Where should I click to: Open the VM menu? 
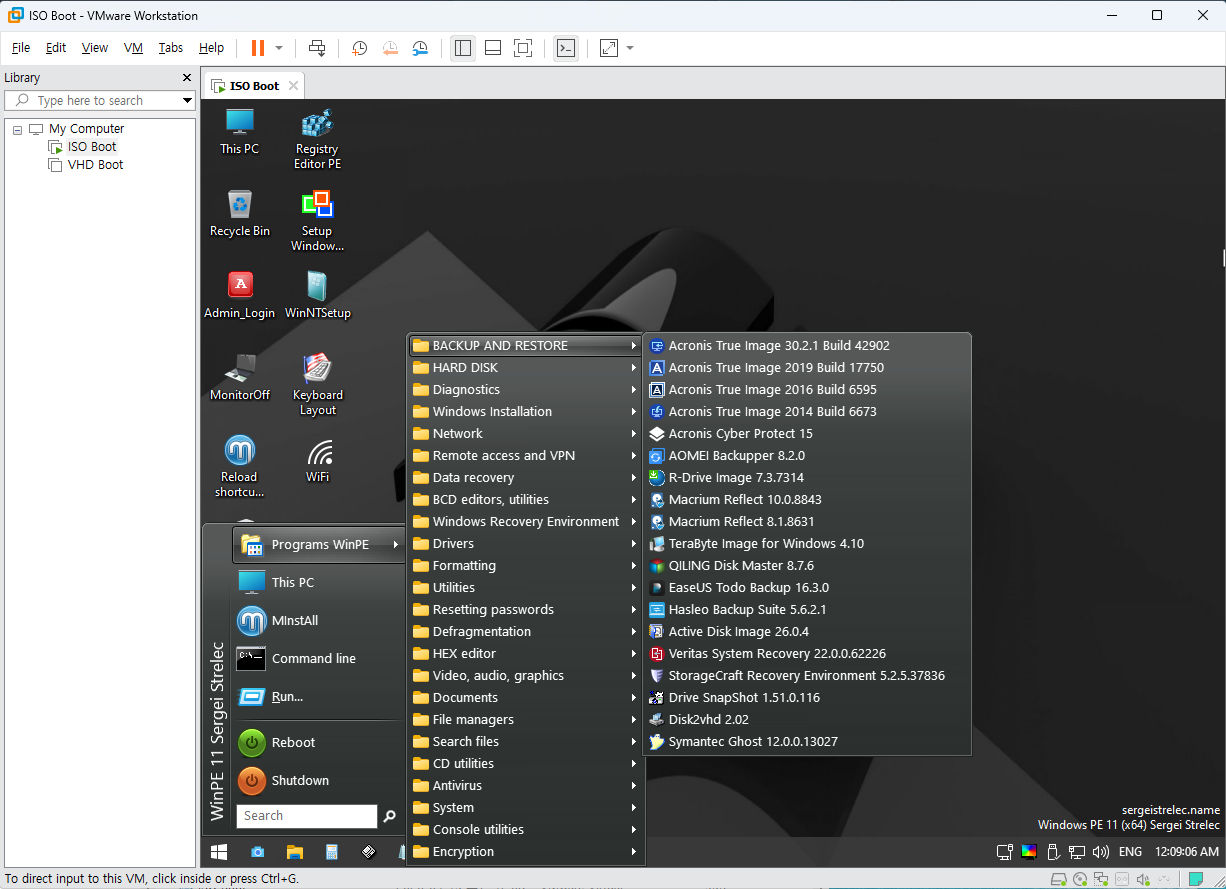(x=133, y=48)
